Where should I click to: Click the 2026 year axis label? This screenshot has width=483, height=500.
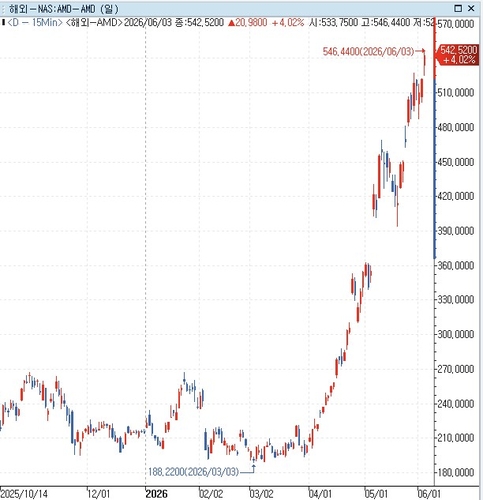tap(156, 493)
